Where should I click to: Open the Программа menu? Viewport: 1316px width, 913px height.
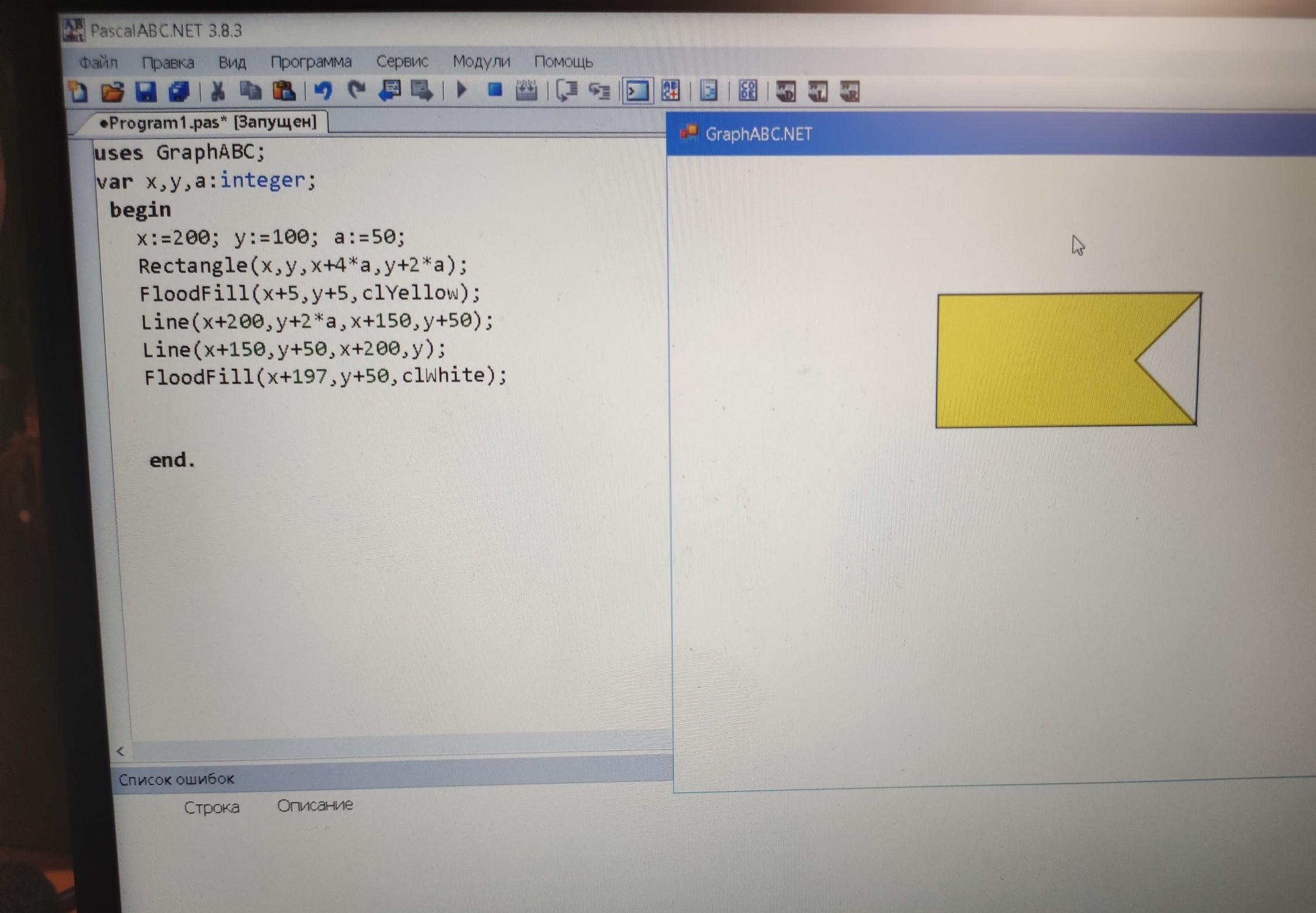click(311, 62)
